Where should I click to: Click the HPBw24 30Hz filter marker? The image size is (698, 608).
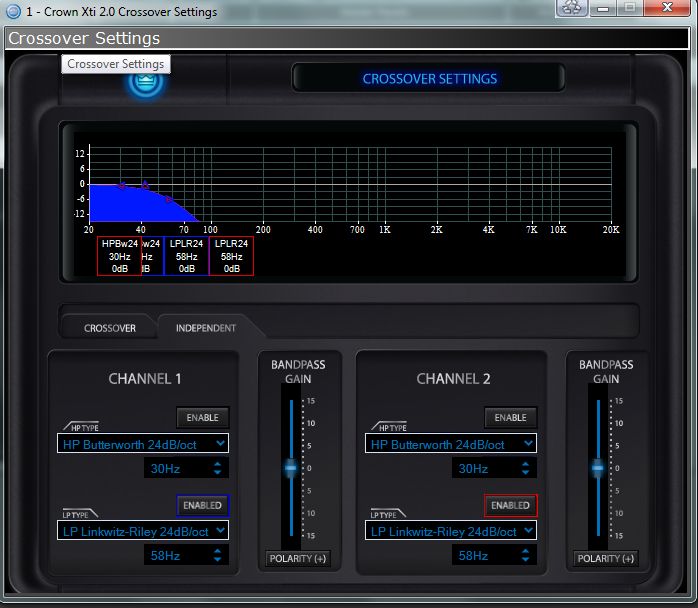click(119, 255)
